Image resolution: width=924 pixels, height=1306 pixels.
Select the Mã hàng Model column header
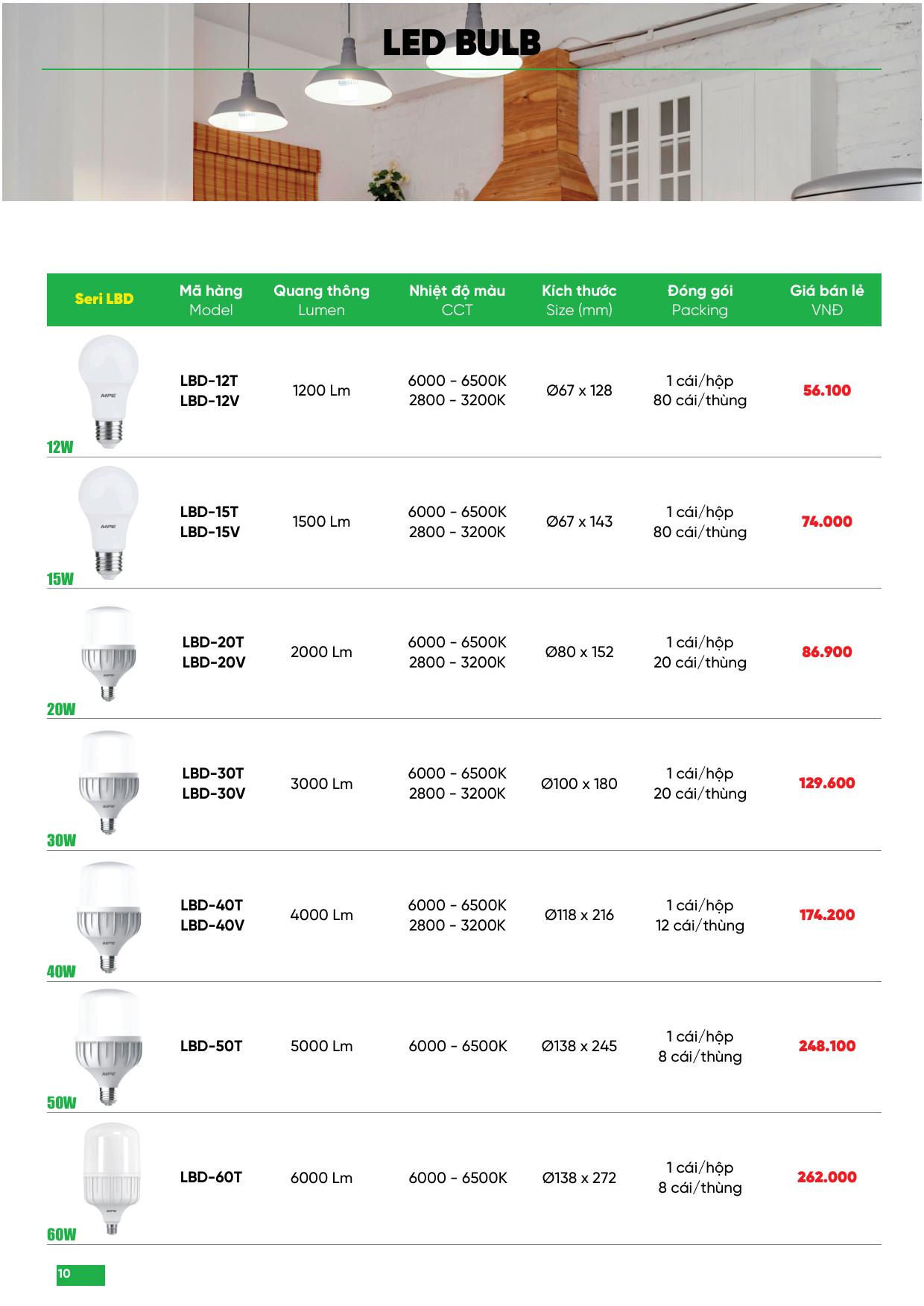pos(211,299)
